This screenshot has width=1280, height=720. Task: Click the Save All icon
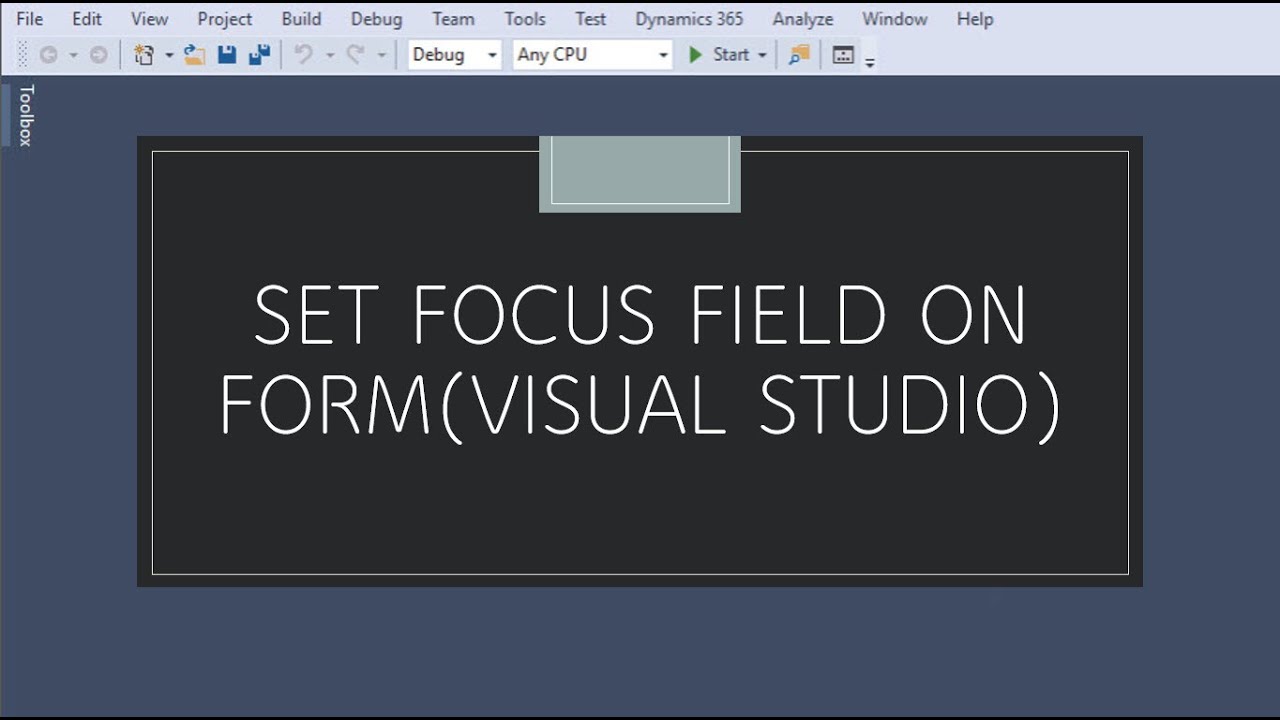click(259, 55)
